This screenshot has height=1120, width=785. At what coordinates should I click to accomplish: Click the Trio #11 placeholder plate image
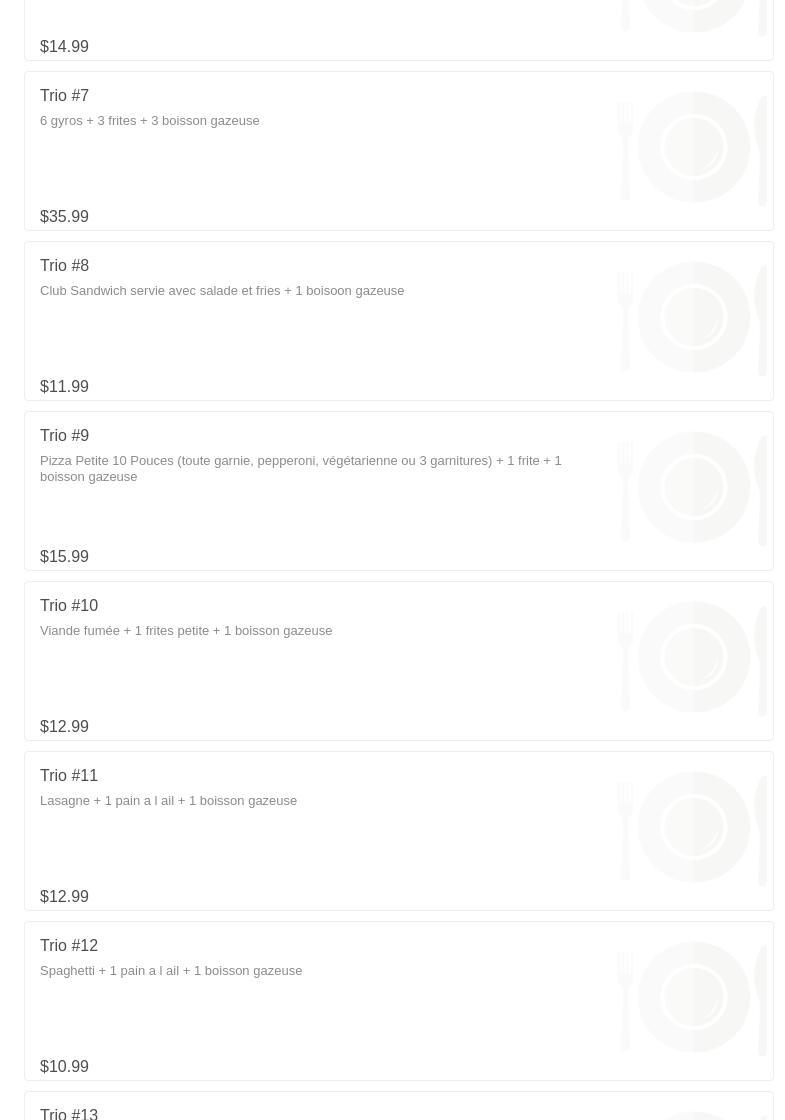point(692,827)
